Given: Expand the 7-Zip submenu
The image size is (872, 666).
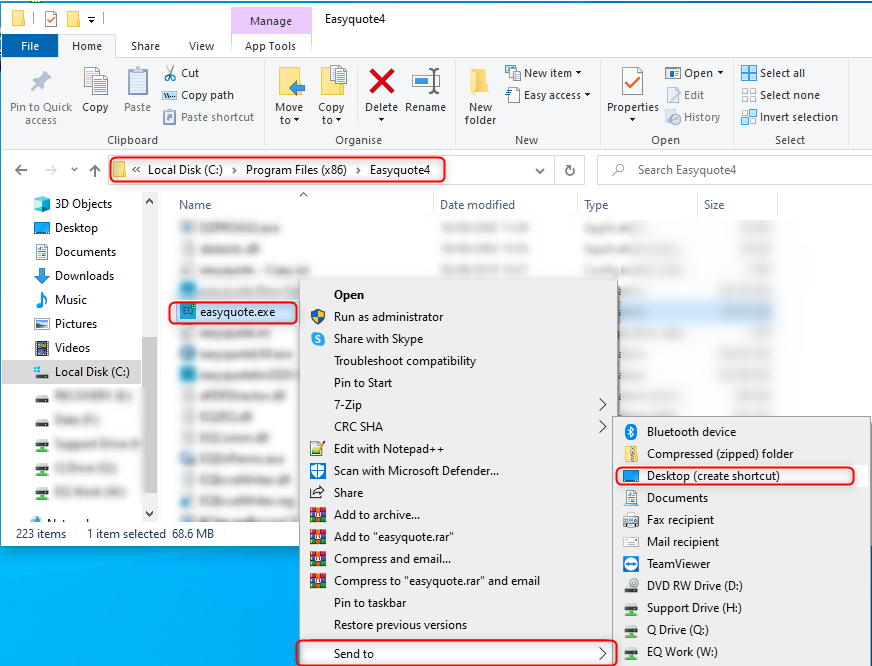Looking at the screenshot, I should [458, 405].
